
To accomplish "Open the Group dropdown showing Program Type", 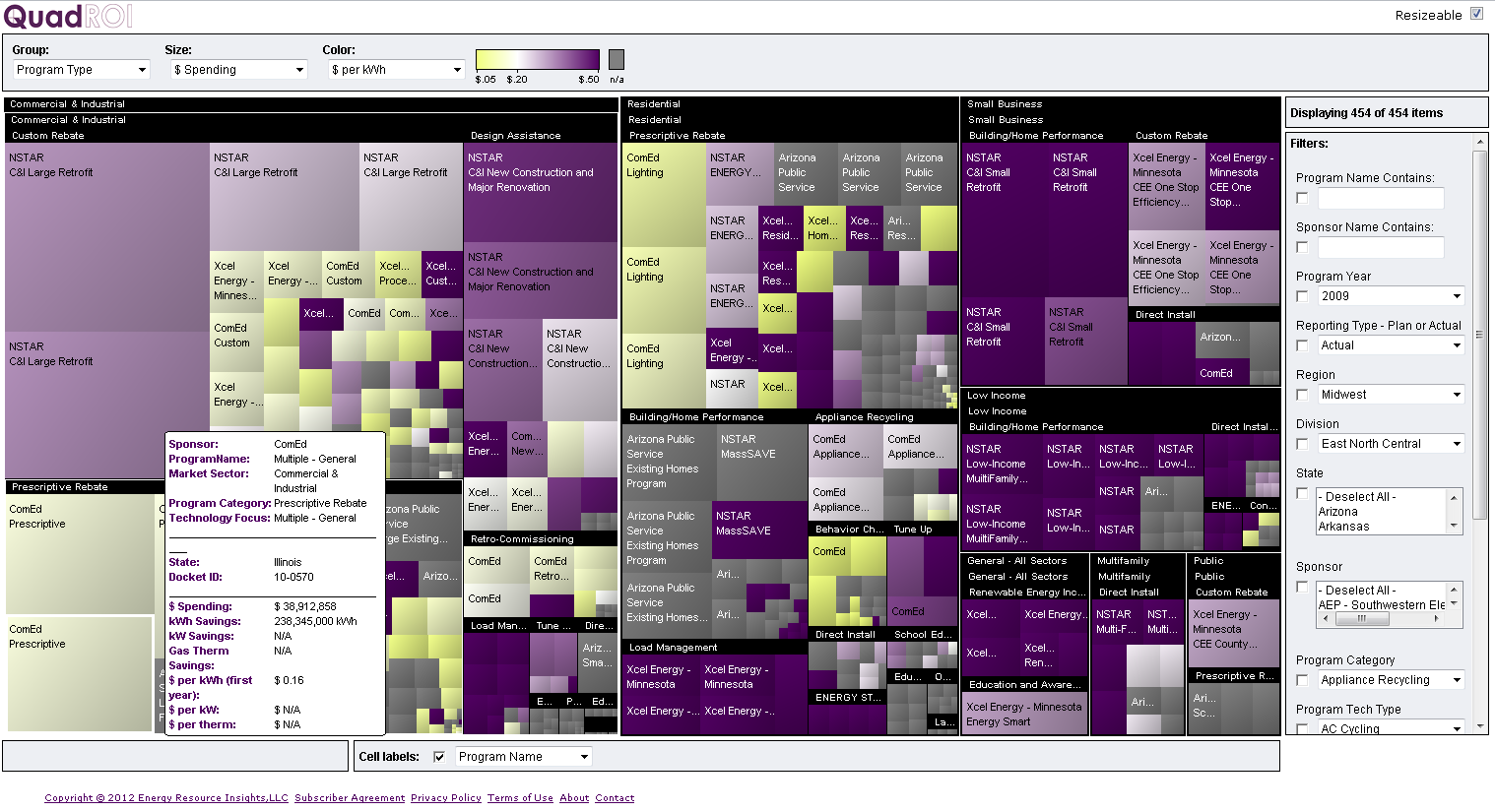I will [81, 70].
